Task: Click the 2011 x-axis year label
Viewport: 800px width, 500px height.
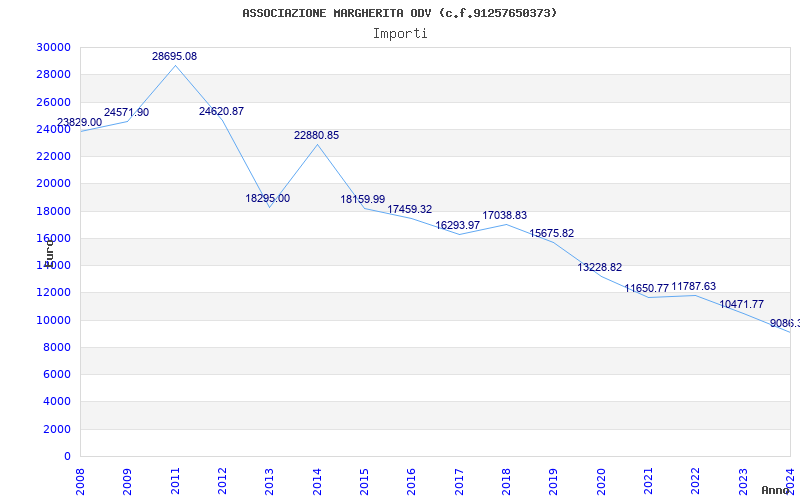Action: [x=175, y=481]
